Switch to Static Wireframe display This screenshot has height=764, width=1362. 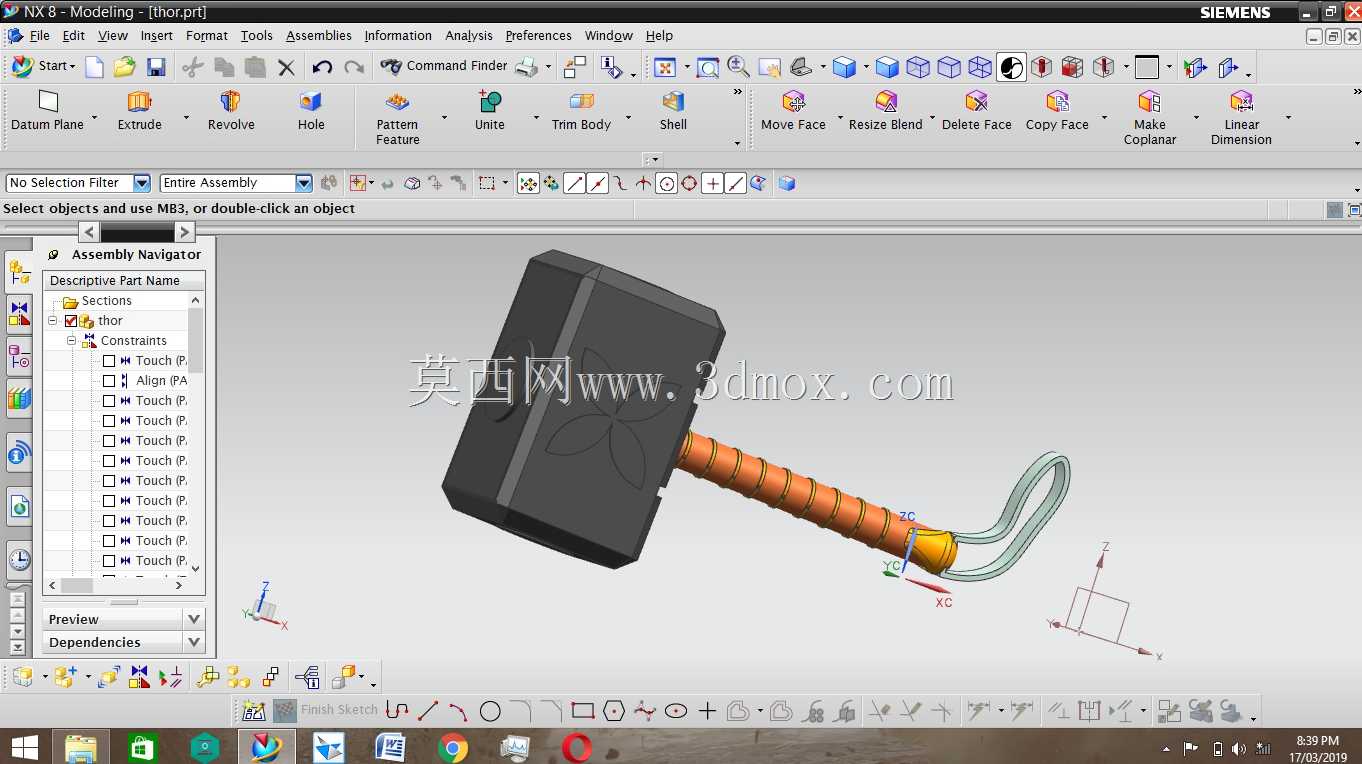pos(980,67)
